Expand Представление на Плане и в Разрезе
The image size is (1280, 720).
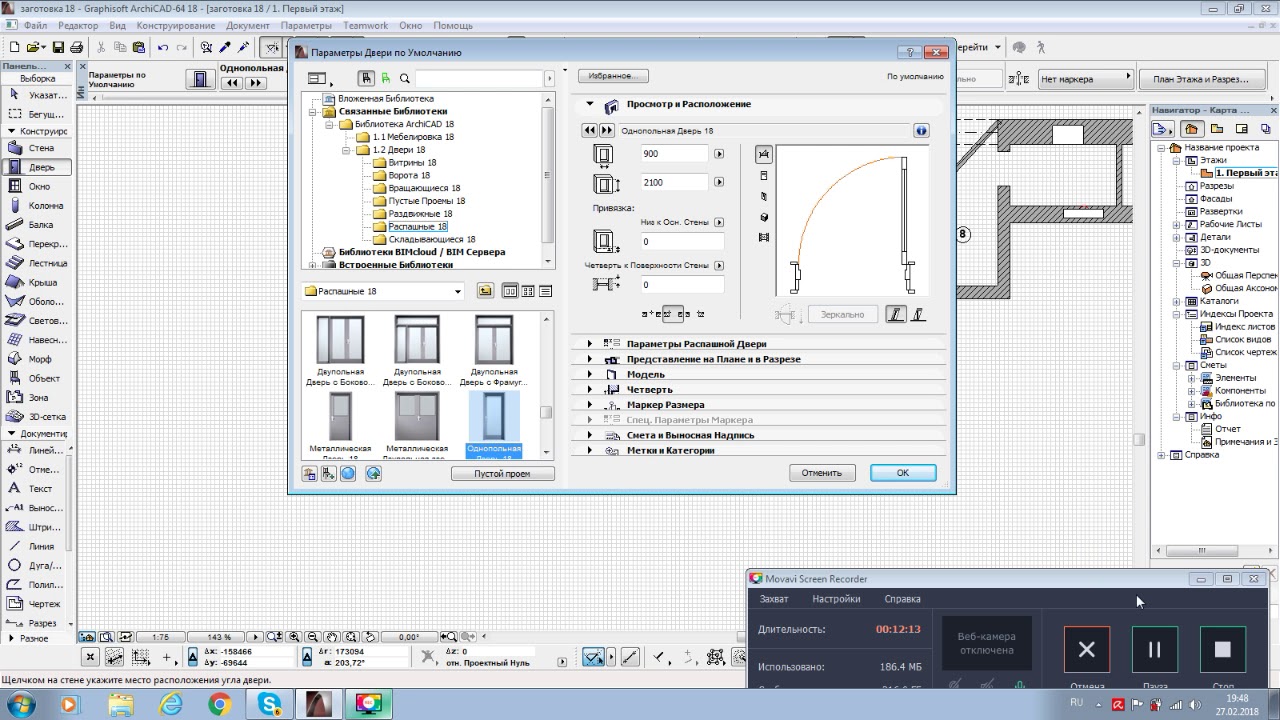point(589,359)
